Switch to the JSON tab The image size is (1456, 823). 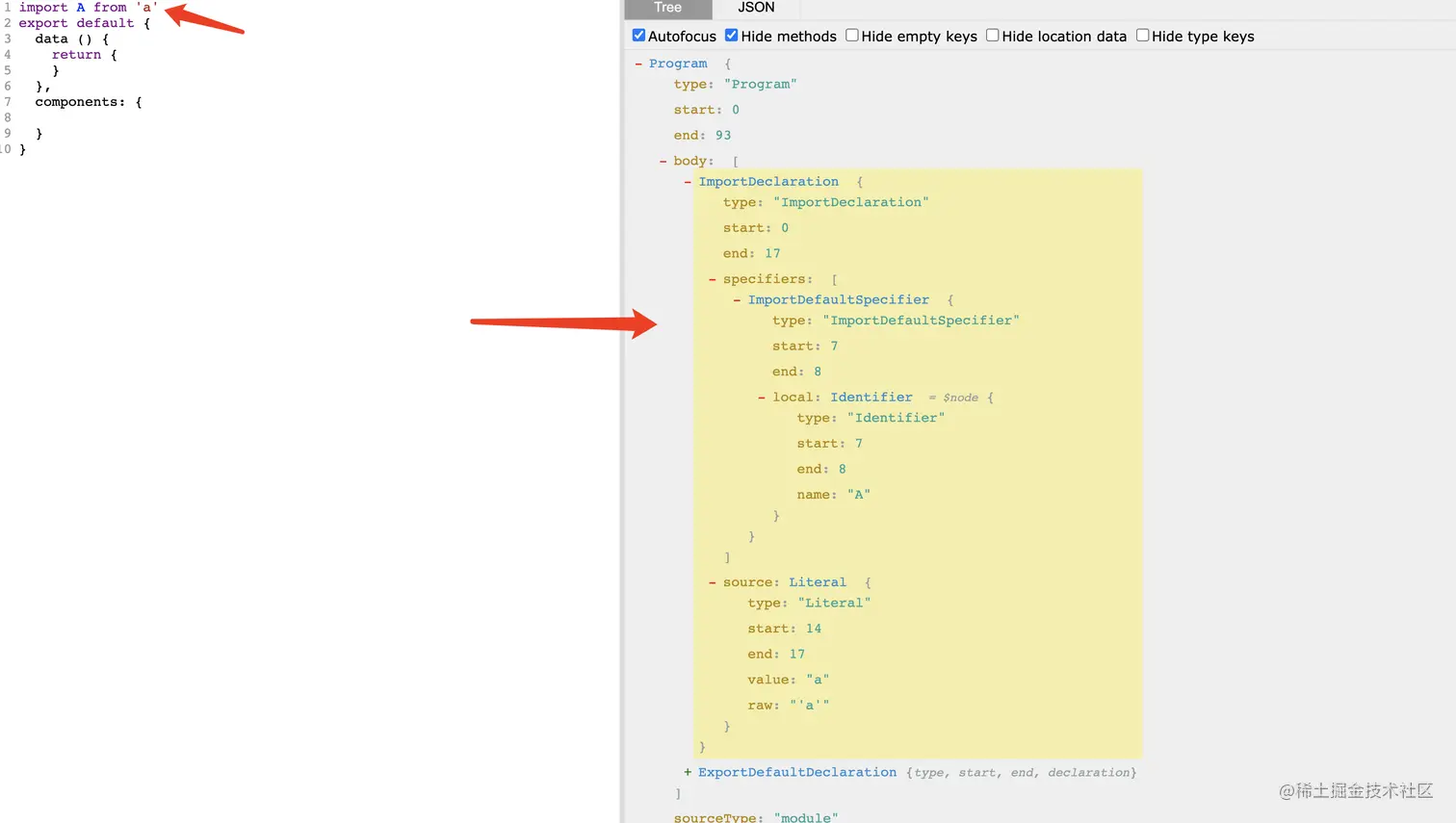tap(756, 8)
